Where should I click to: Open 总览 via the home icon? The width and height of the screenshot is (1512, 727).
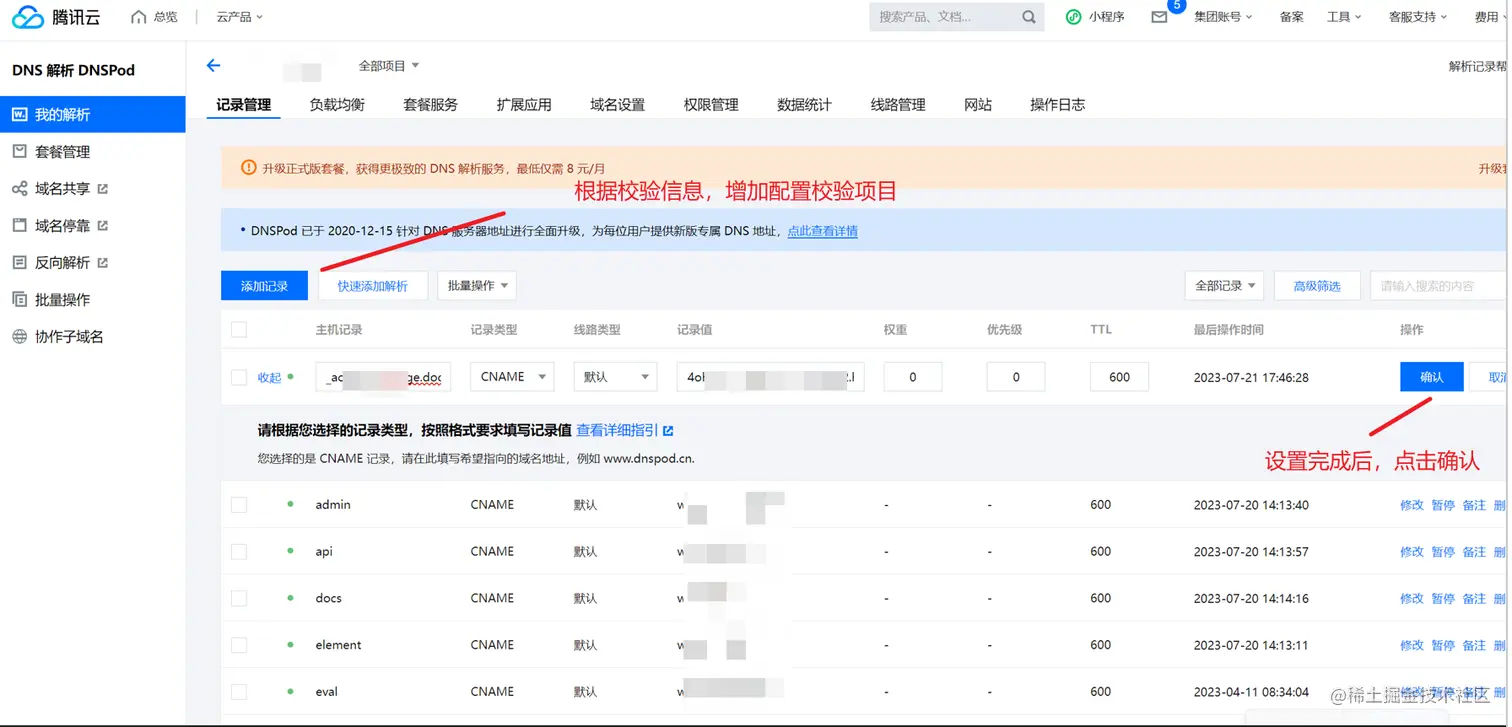coord(138,15)
